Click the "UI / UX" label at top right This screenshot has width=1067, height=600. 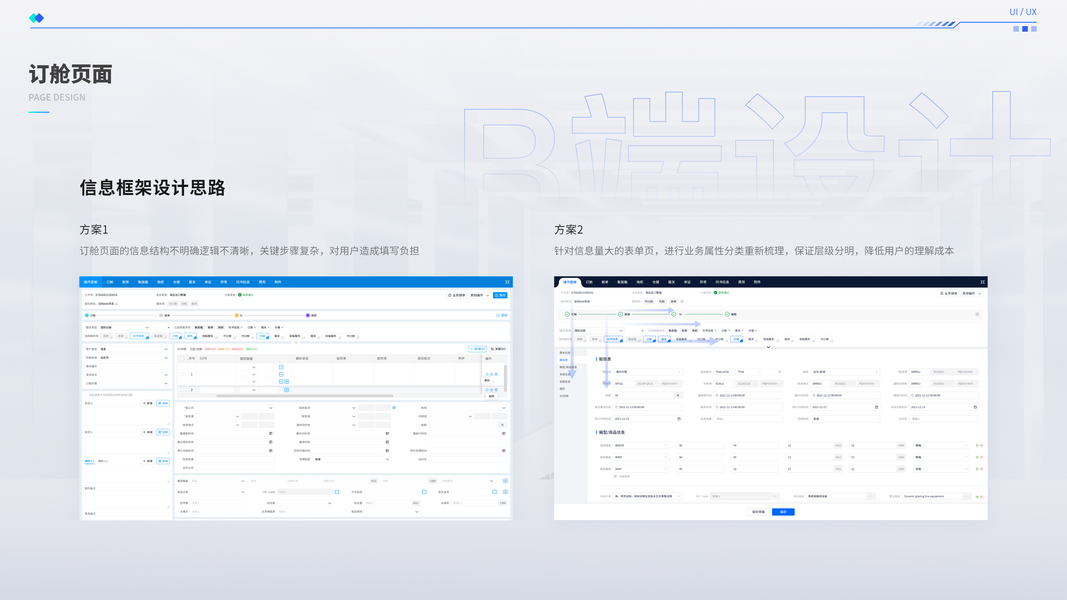tap(1023, 12)
